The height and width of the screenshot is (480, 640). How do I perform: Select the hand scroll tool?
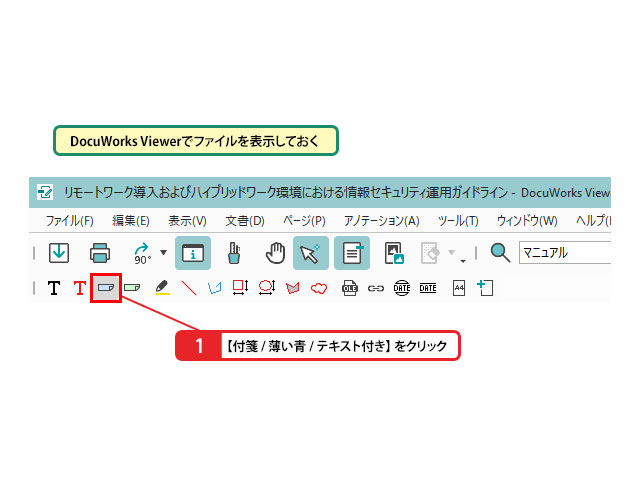point(275,253)
